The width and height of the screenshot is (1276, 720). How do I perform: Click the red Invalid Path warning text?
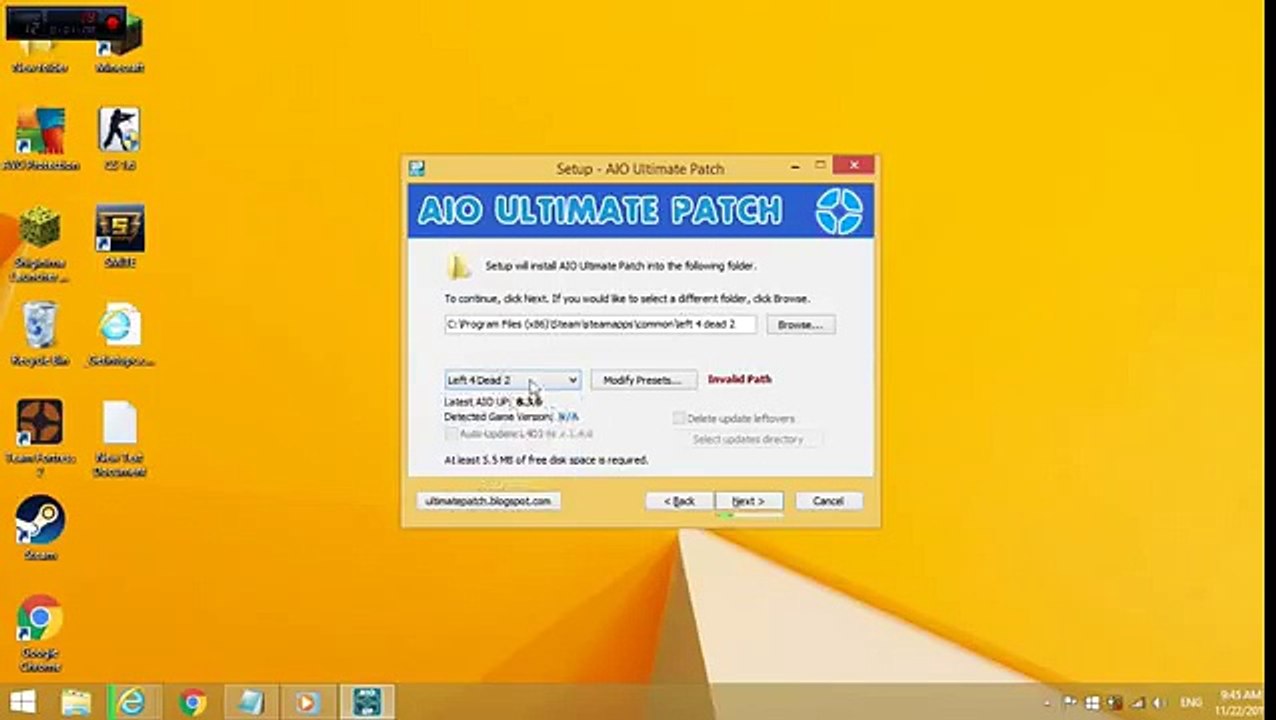pyautogui.click(x=740, y=380)
